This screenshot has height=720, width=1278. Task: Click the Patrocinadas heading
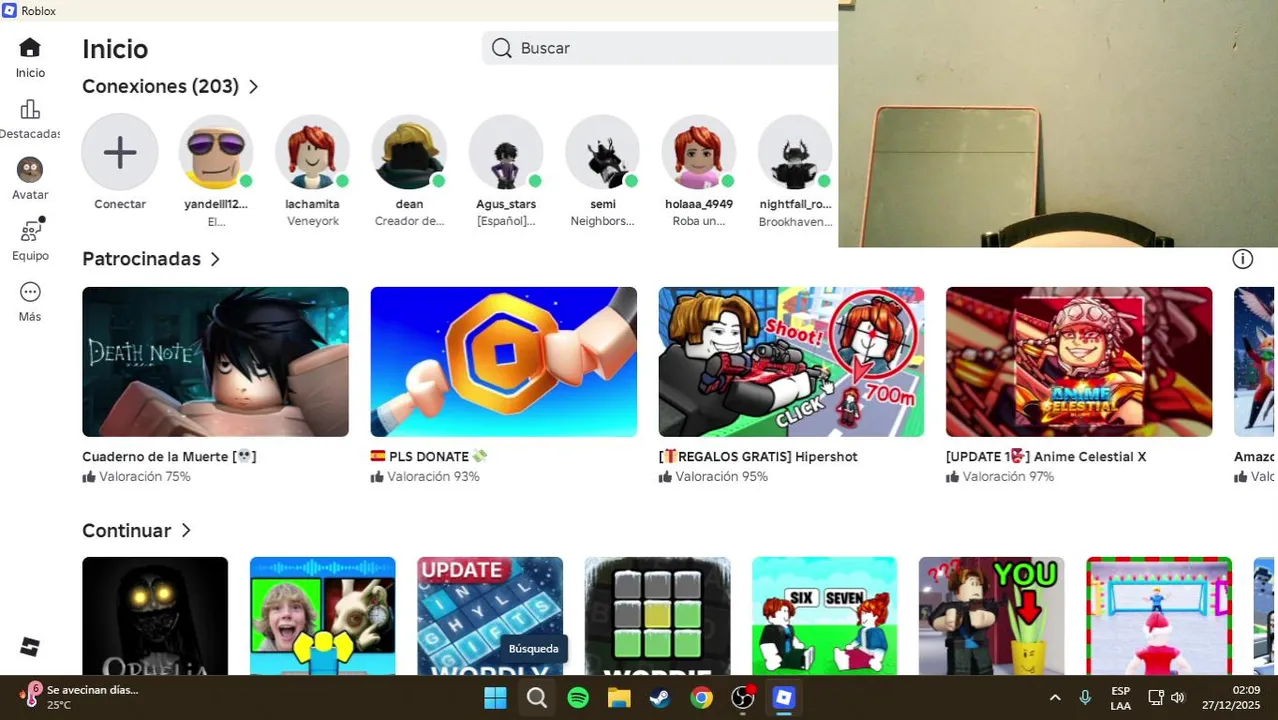(141, 259)
